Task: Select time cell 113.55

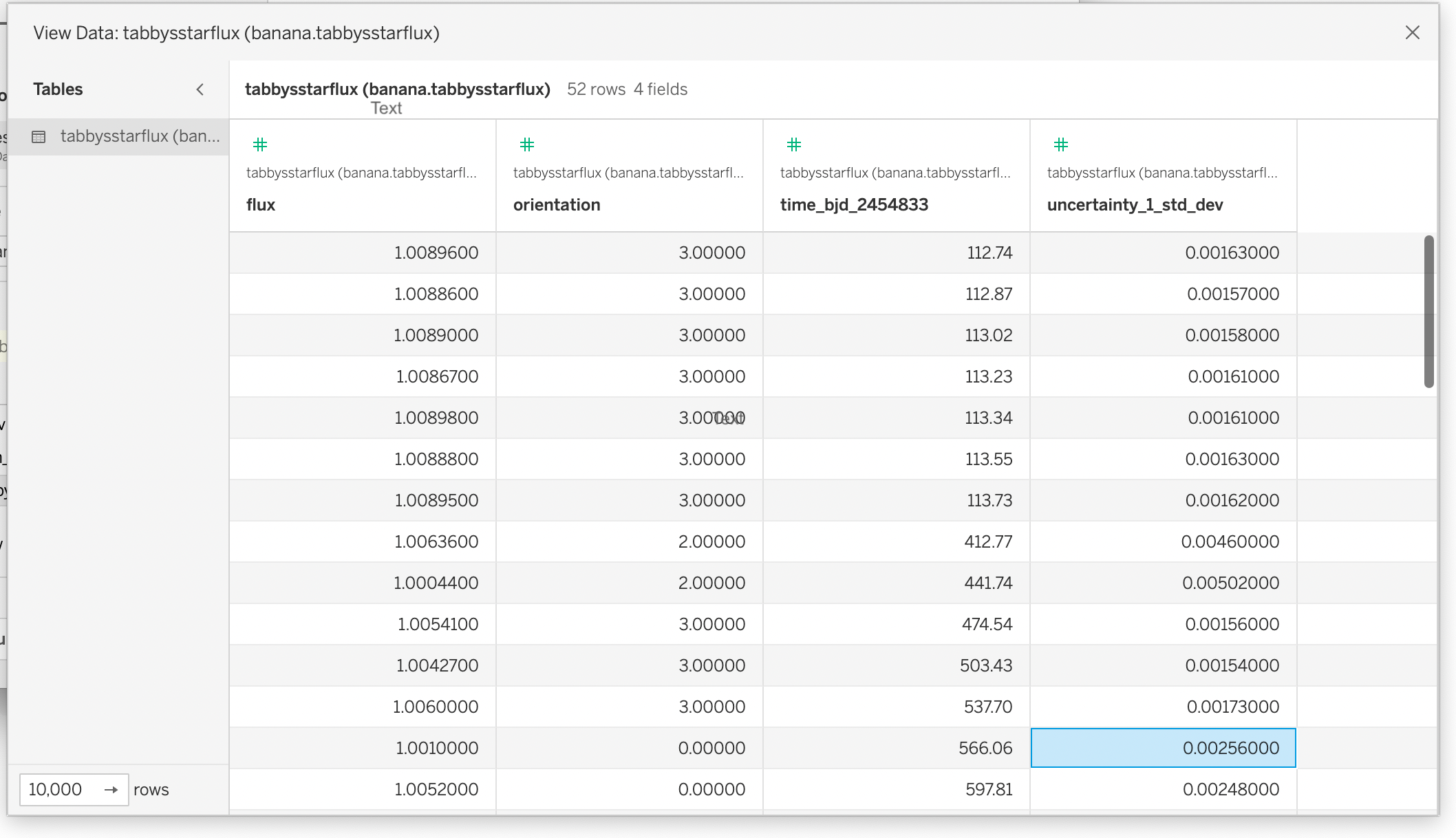Action: [x=897, y=460]
